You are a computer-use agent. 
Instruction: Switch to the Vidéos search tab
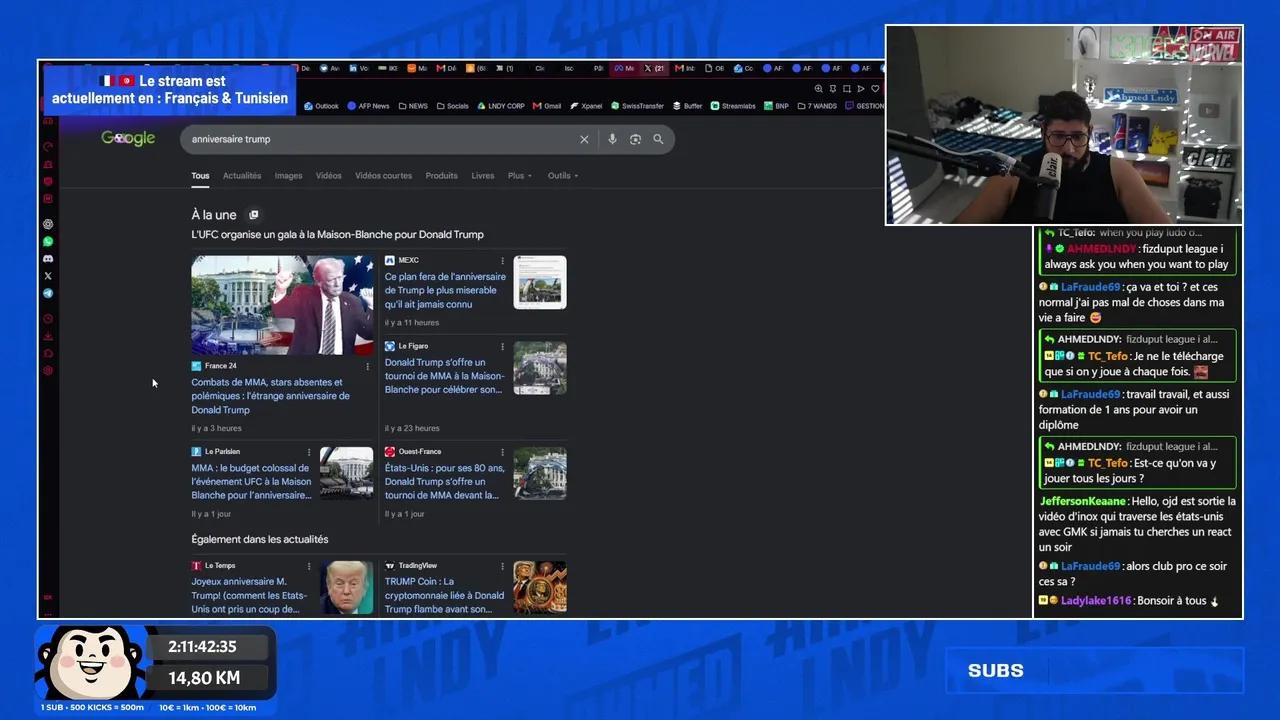tap(329, 176)
